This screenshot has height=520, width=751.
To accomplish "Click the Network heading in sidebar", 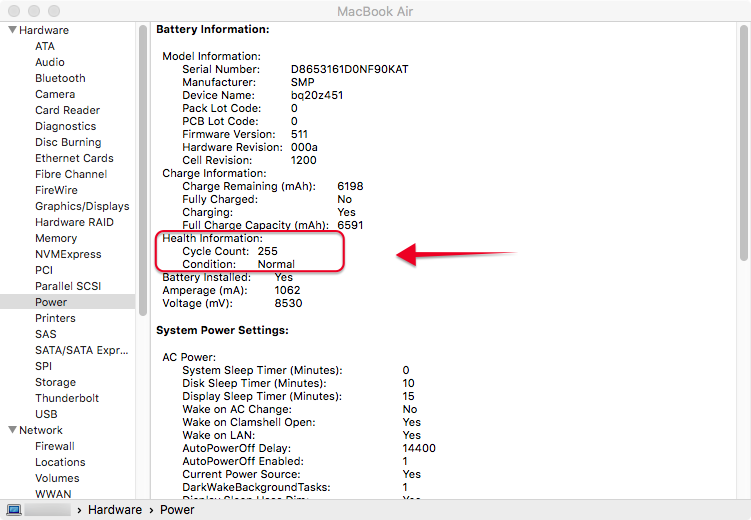I will pyautogui.click(x=41, y=430).
